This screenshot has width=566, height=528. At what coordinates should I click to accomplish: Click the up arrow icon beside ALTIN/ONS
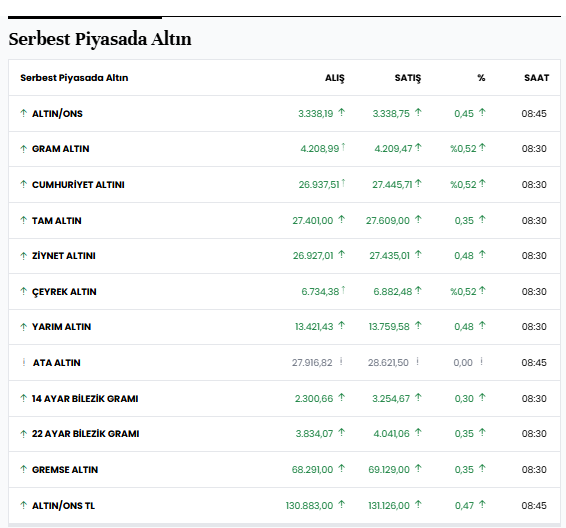tap(23, 113)
